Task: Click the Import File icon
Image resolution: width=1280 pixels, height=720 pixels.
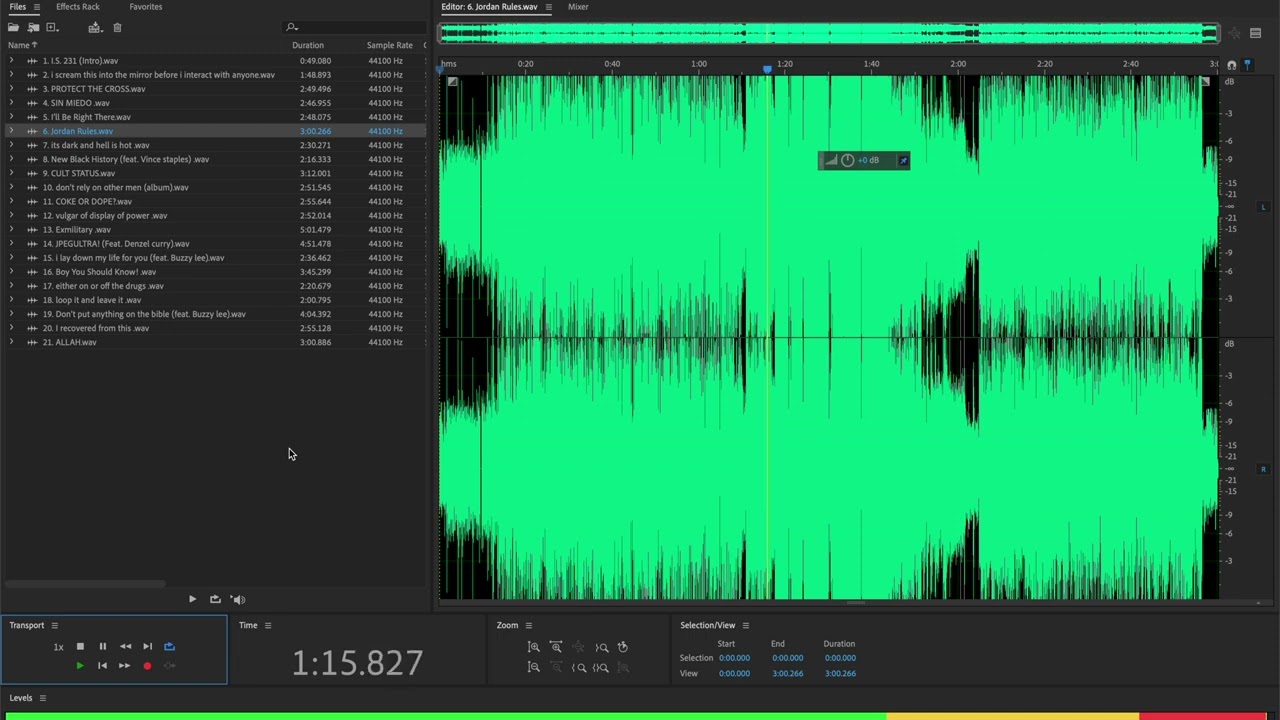Action: tap(33, 28)
